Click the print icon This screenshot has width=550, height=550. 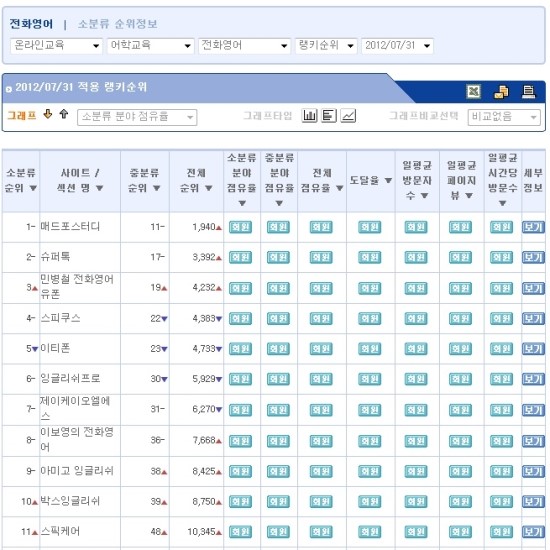click(x=528, y=92)
